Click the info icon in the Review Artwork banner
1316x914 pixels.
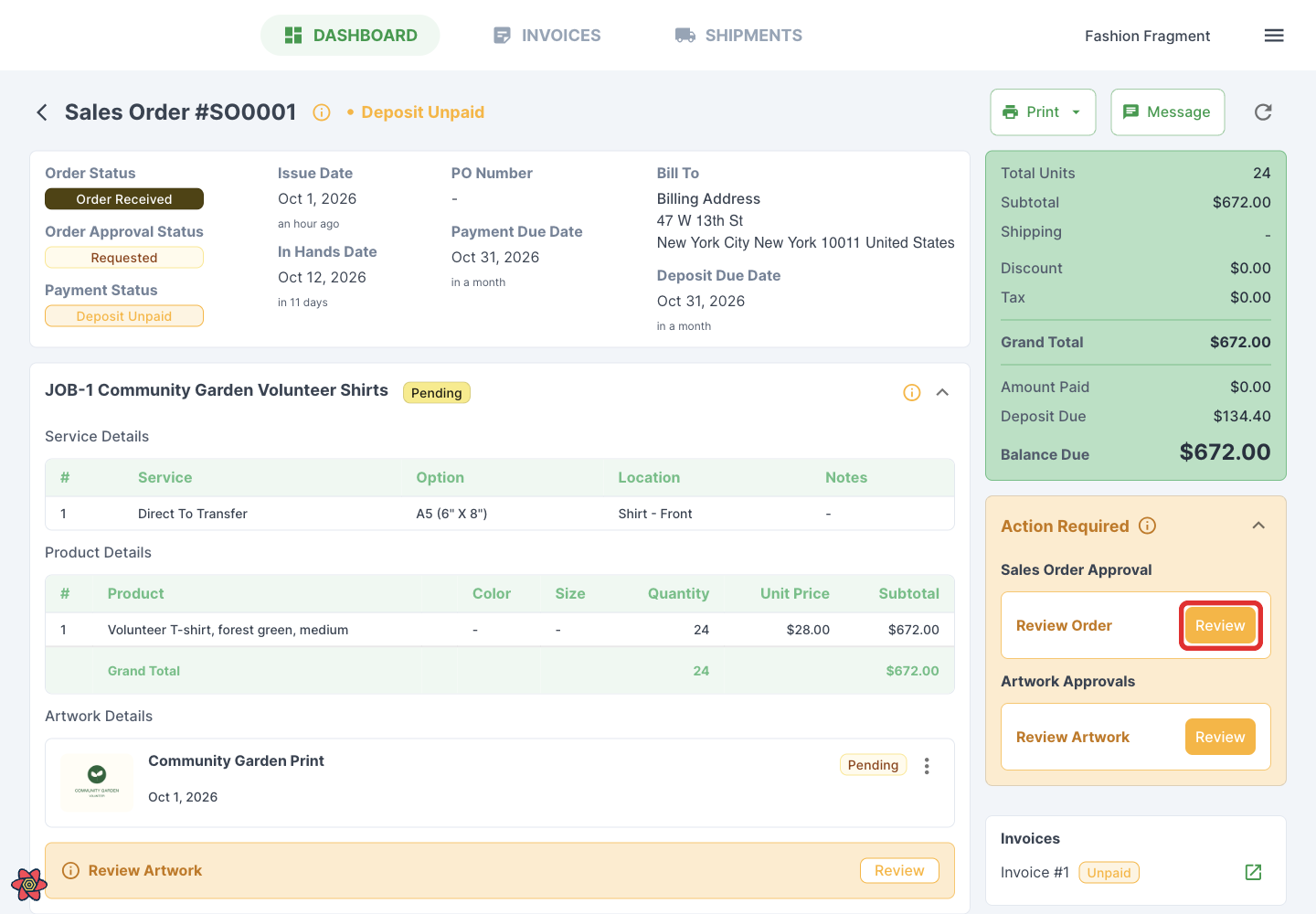70,871
